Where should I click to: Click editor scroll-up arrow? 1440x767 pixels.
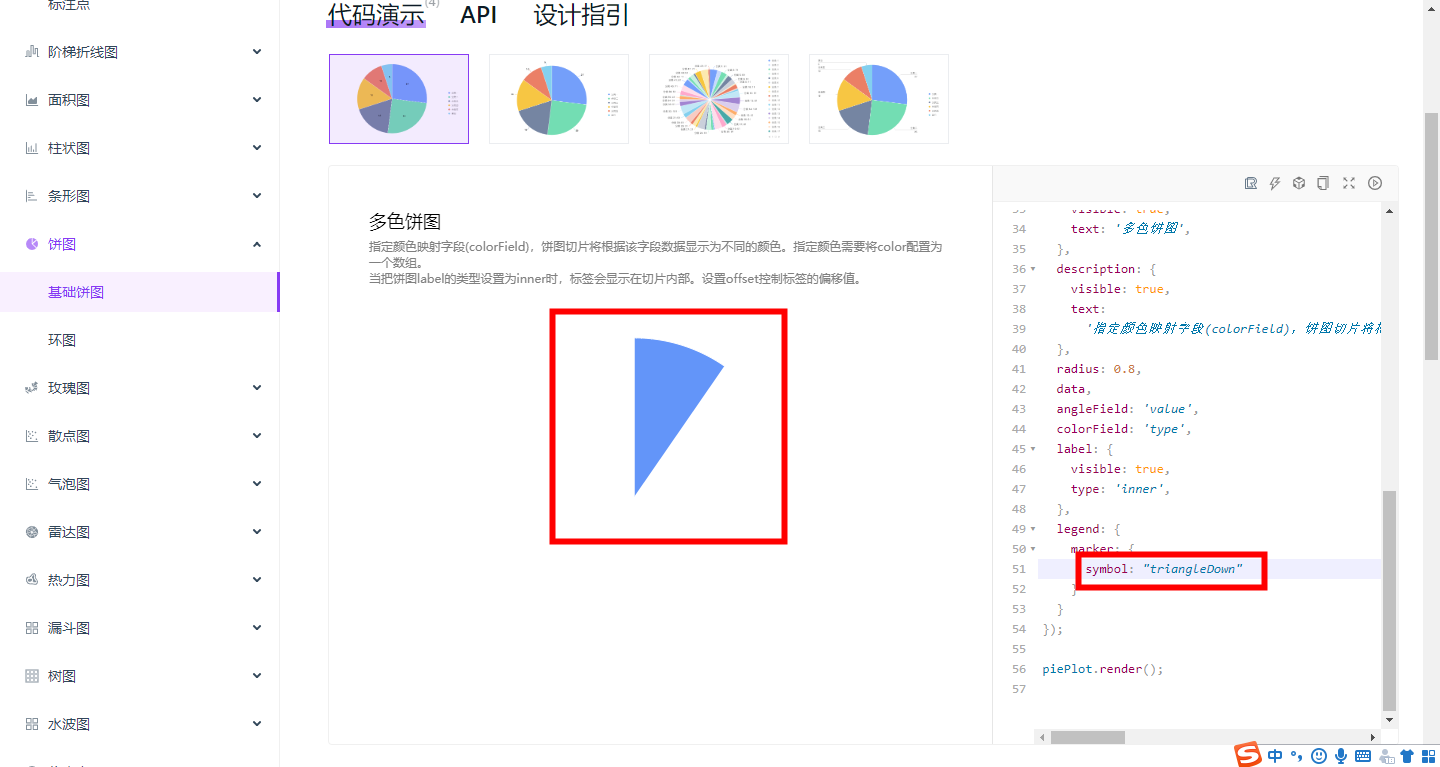tap(1389, 210)
